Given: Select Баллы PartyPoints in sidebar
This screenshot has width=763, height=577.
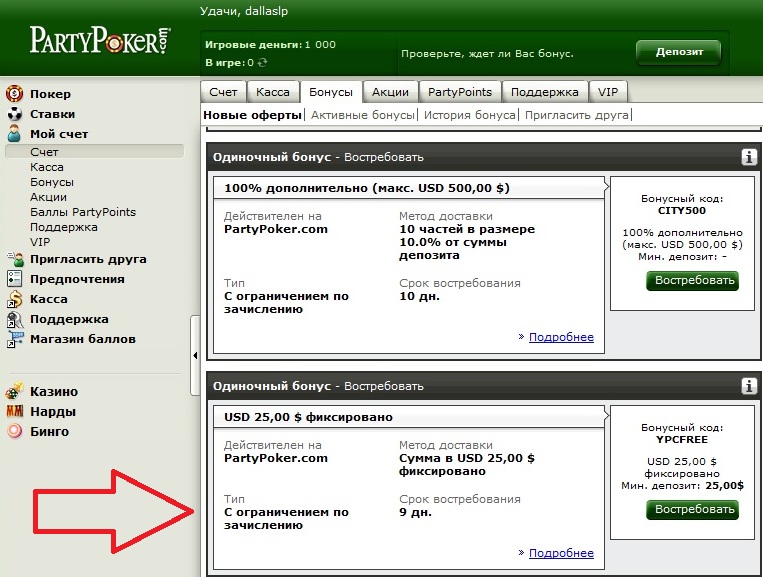Looking at the screenshot, I should click(x=83, y=212).
